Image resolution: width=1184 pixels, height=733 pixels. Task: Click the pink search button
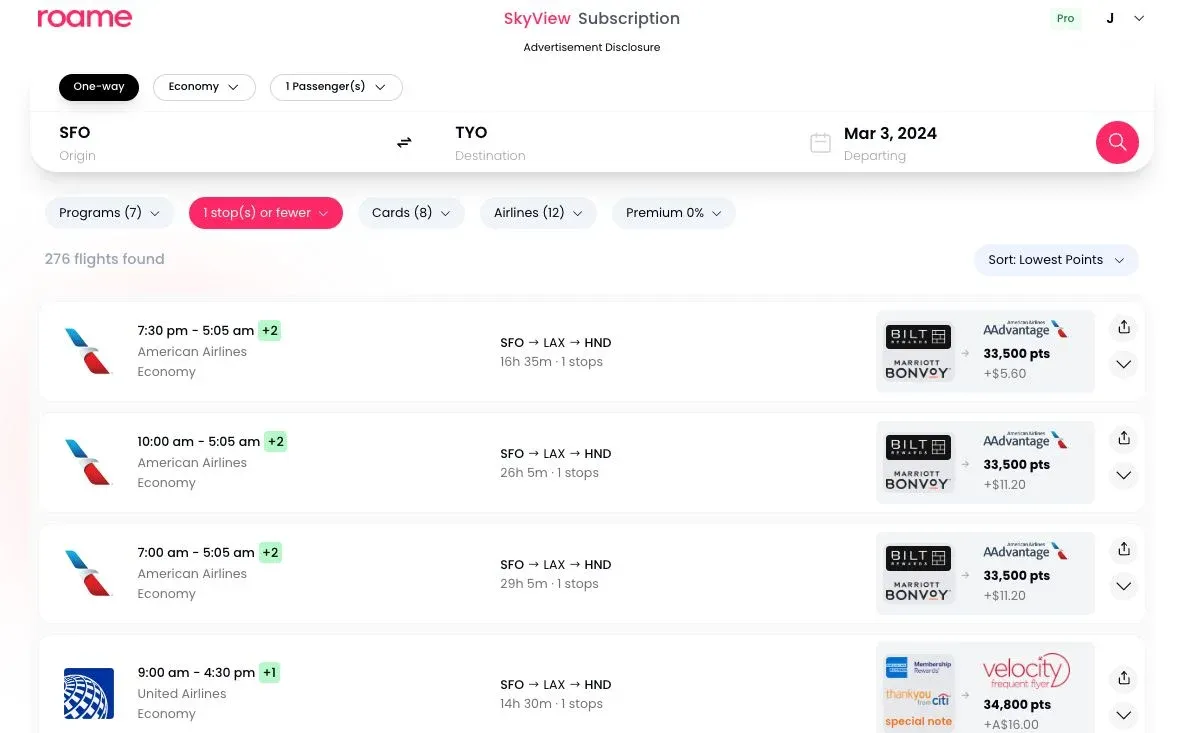[x=1117, y=142]
